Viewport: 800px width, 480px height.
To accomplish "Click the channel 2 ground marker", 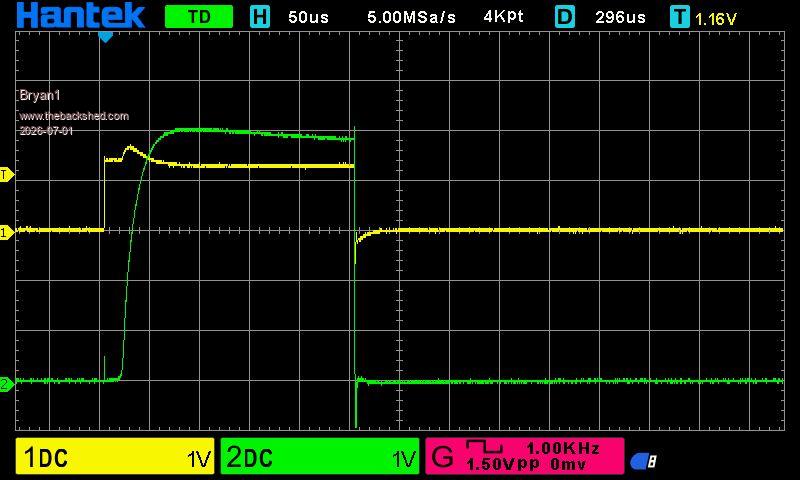I will pos(6,384).
